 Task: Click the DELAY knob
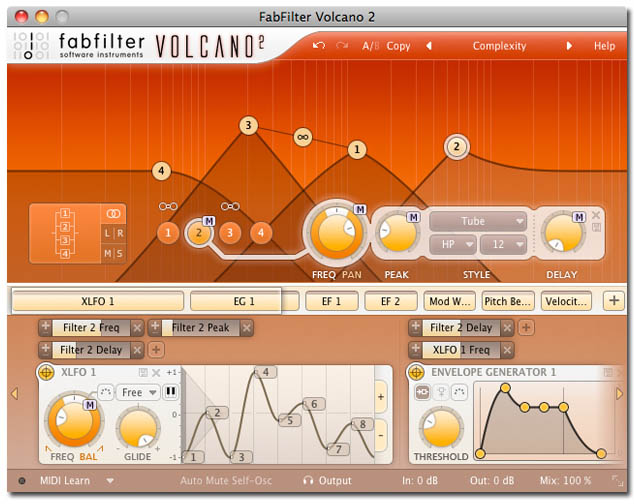(x=563, y=233)
